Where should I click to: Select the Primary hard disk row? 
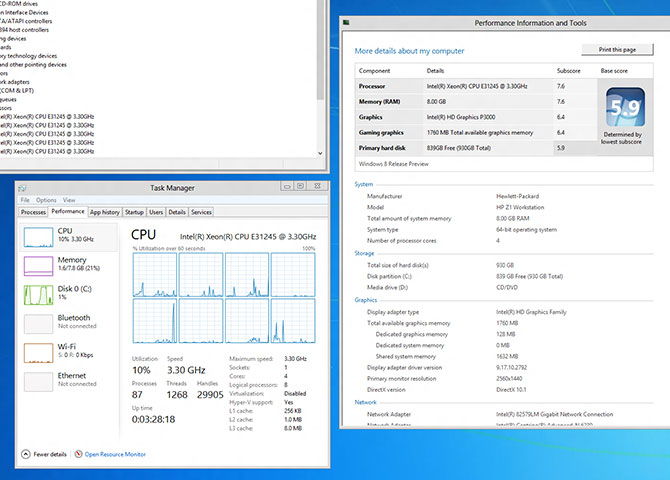[476, 147]
